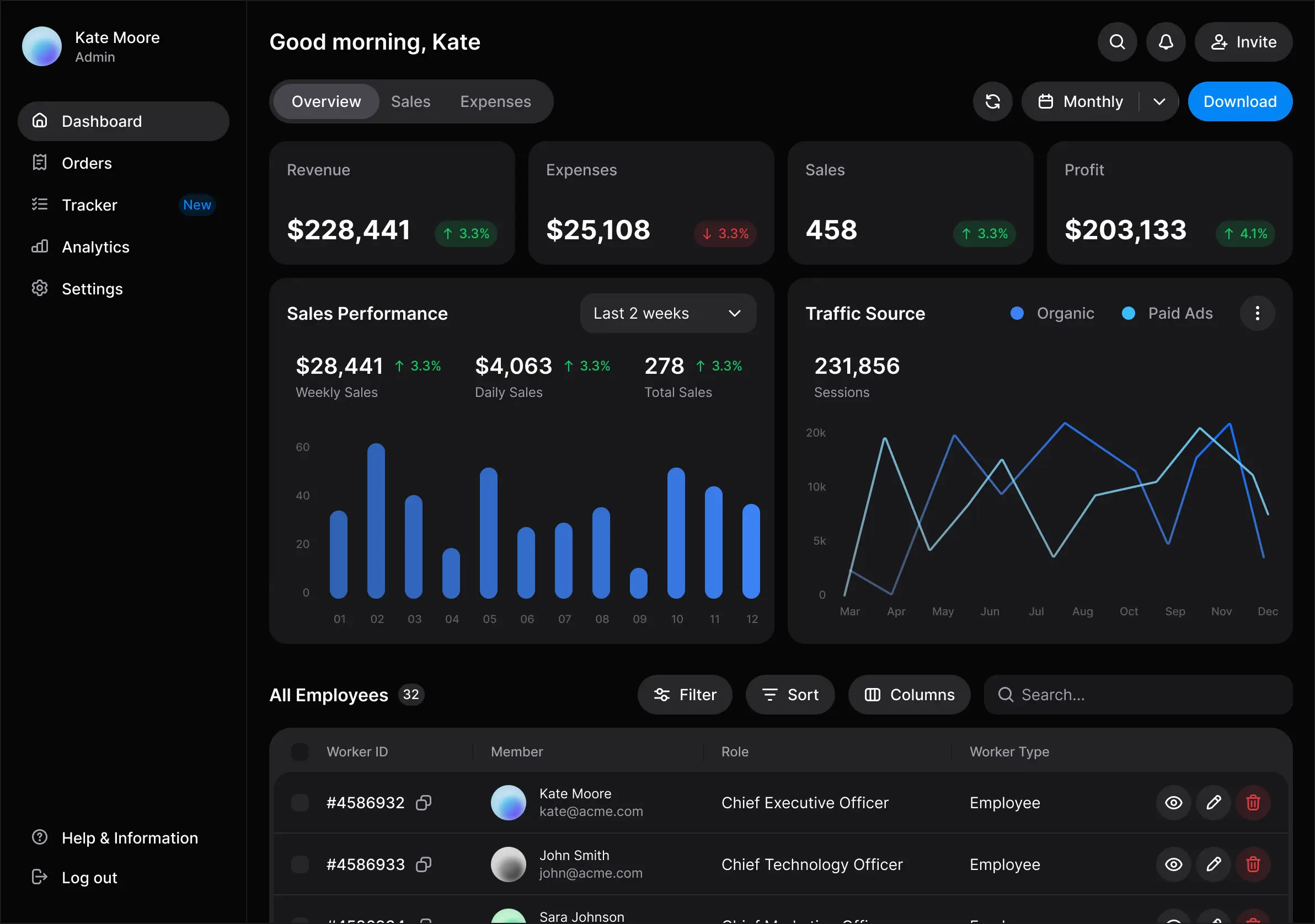This screenshot has width=1315, height=924.
Task: Click the employee search field
Action: pos(1137,695)
